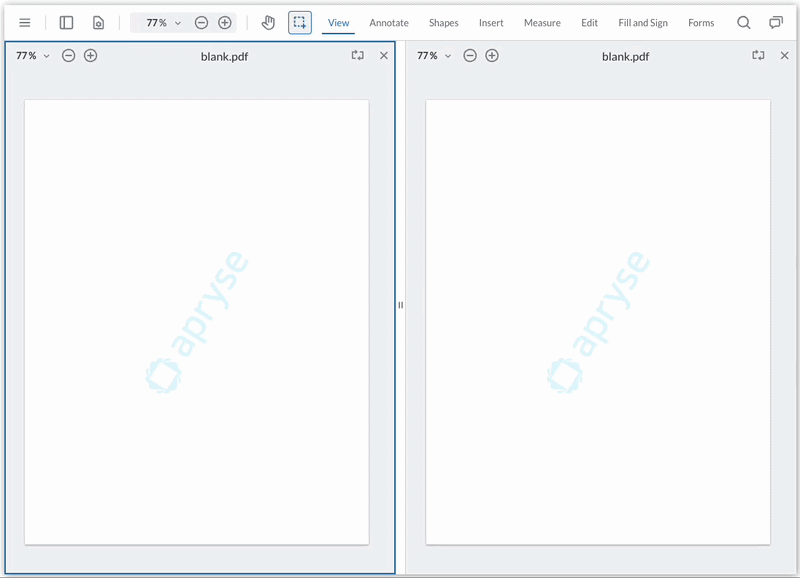Open the left pane zoom percentage dropdown
Screen dimensions: 800x578
[x=31, y=56]
